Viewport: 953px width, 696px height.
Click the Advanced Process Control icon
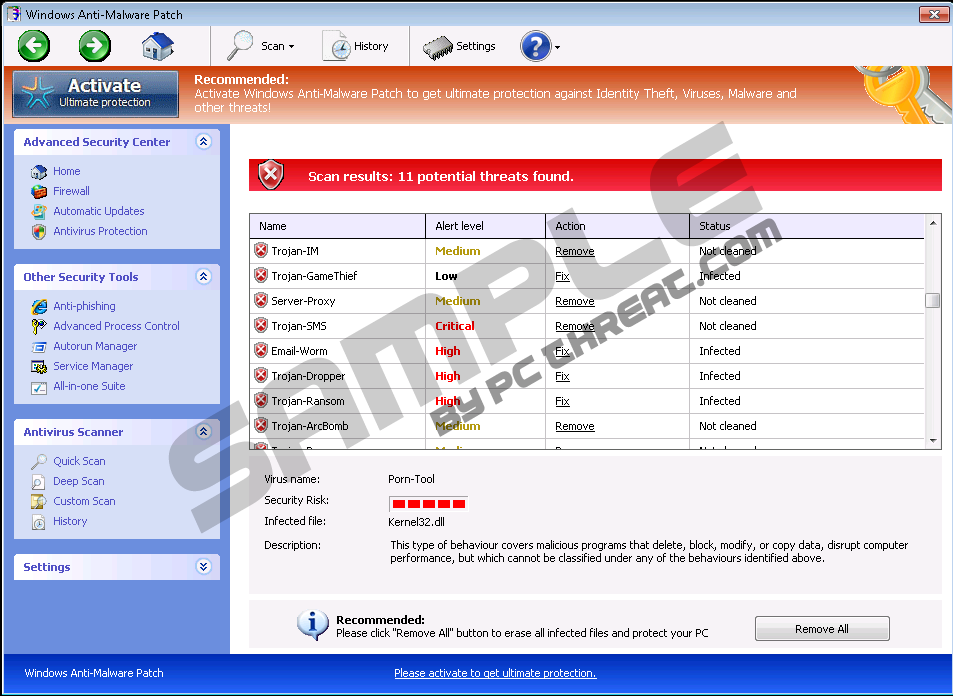39,326
